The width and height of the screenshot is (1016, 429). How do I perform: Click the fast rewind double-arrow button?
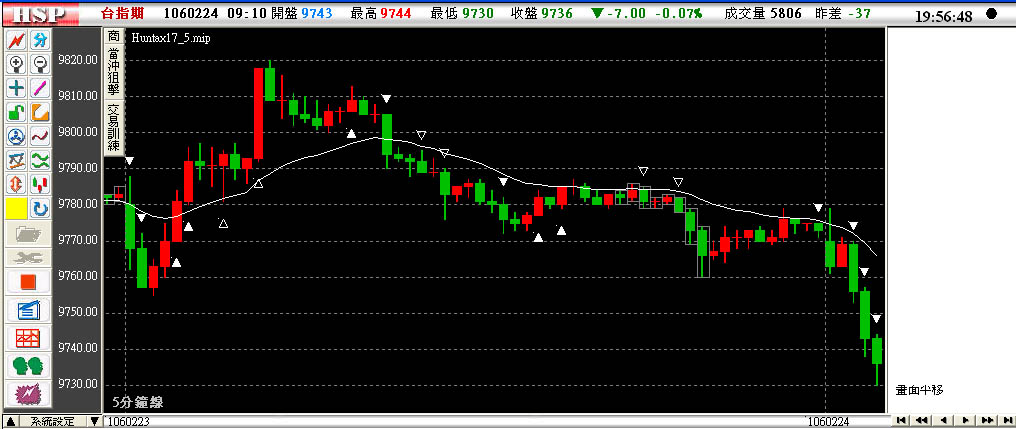coord(921,421)
